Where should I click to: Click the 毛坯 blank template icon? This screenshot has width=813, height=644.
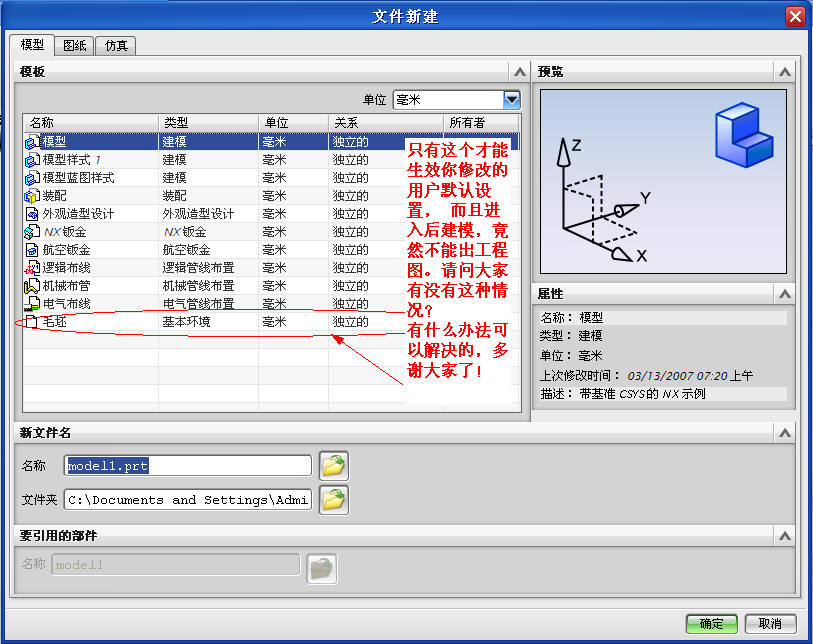[x=32, y=322]
